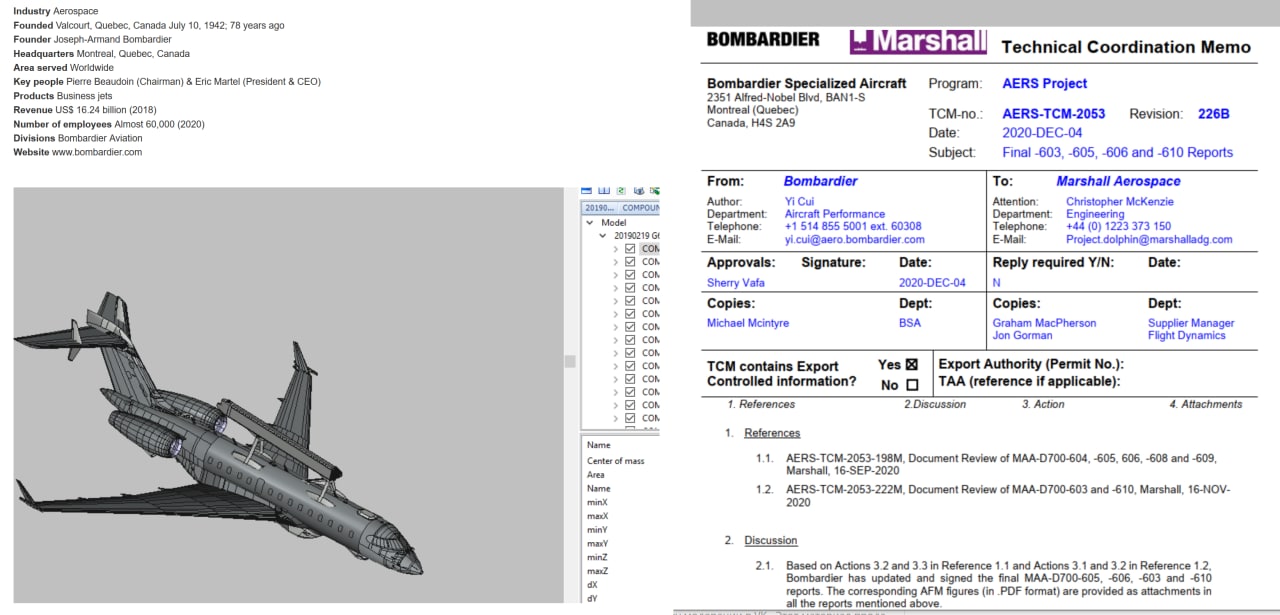Jump to '4. Attachments' memo section

(x=1206, y=404)
